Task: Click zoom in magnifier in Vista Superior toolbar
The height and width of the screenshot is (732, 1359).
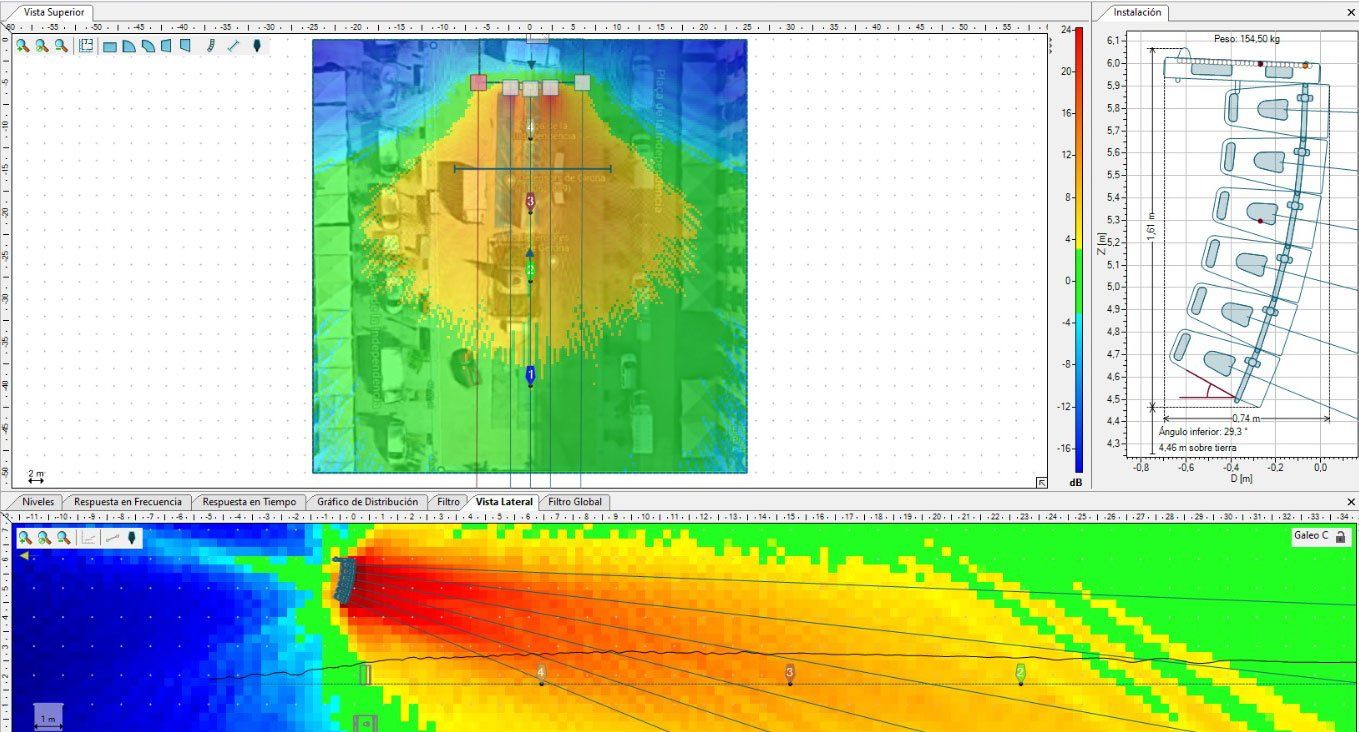Action: [22, 46]
